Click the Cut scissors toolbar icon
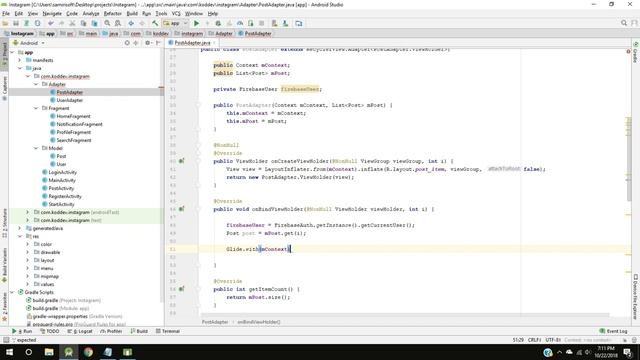This screenshot has width=640, height=360. coord(72,23)
